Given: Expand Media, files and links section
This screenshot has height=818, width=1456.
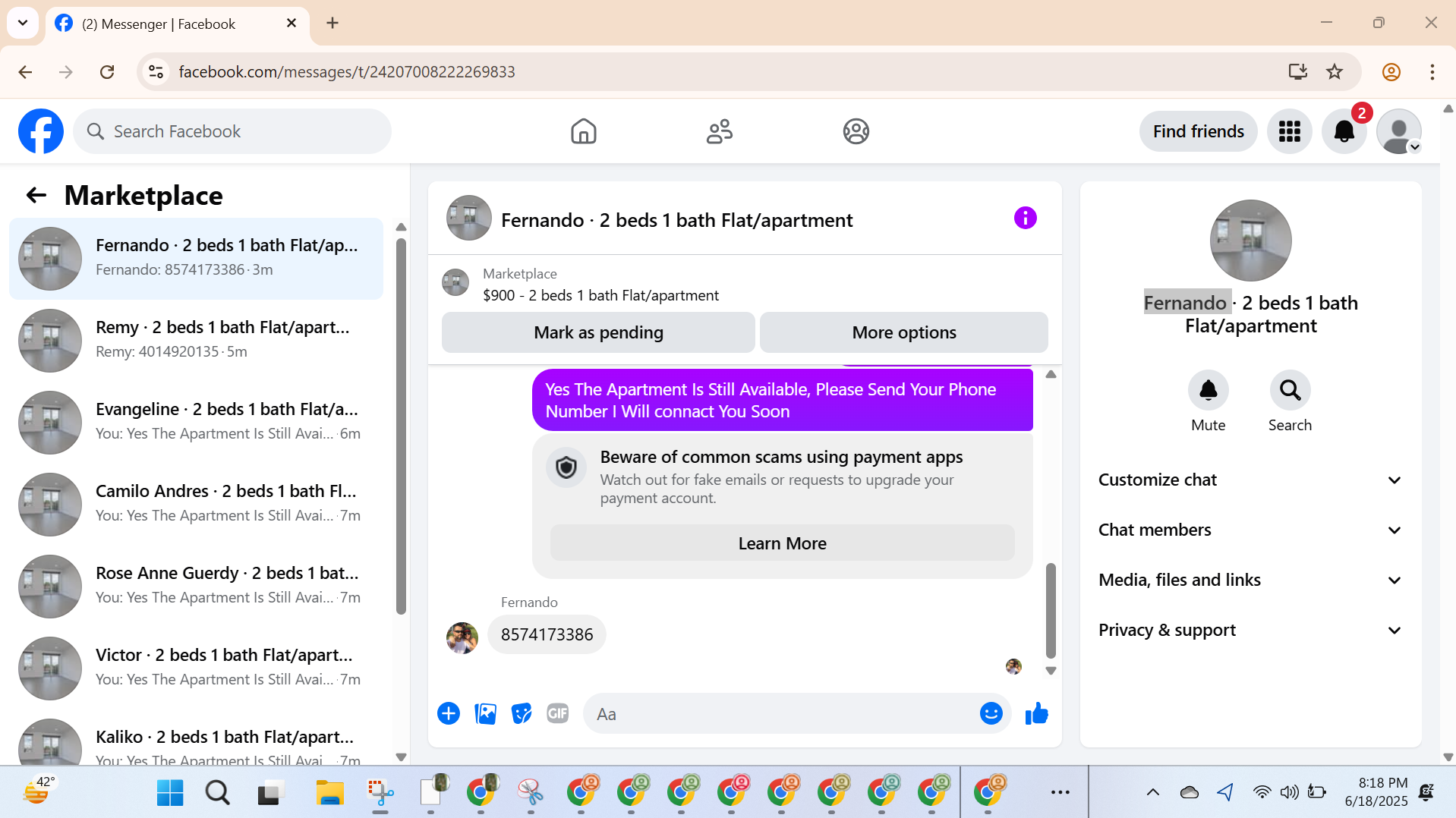Looking at the screenshot, I should 1250,580.
